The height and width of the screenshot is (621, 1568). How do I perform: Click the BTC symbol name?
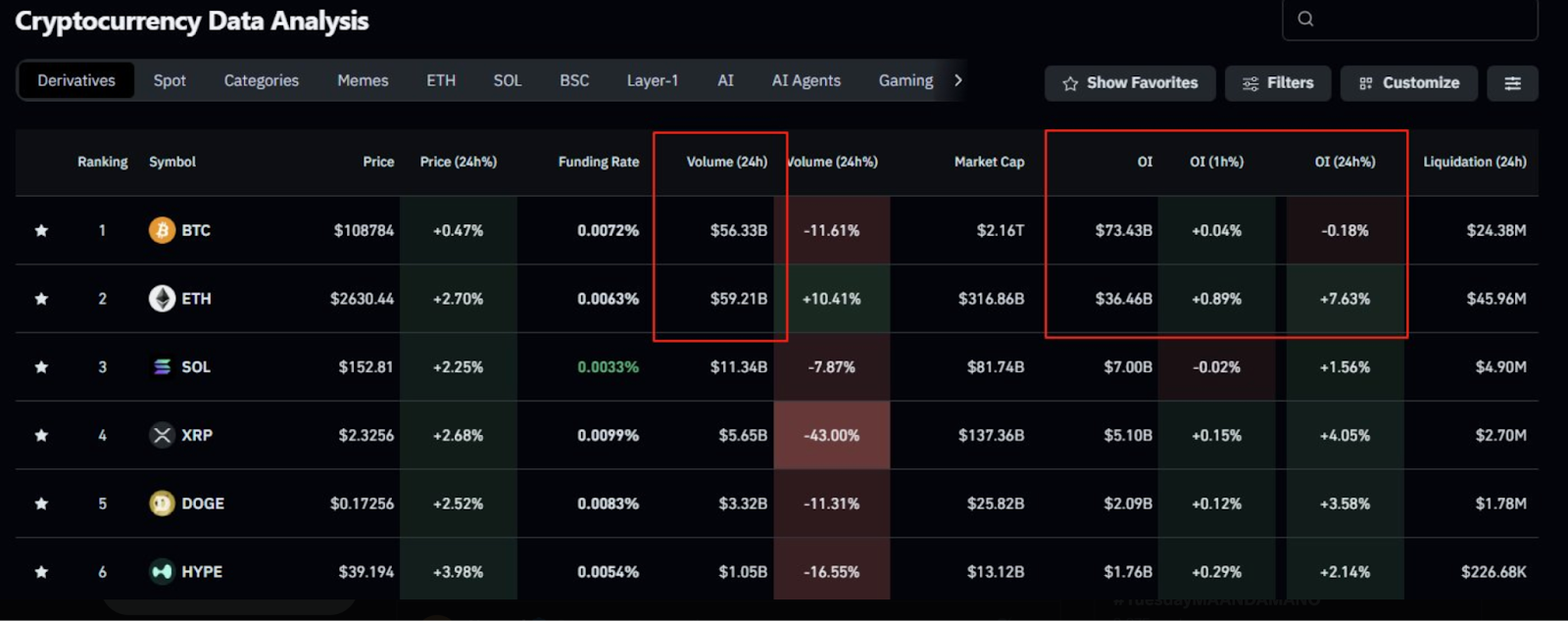196,230
